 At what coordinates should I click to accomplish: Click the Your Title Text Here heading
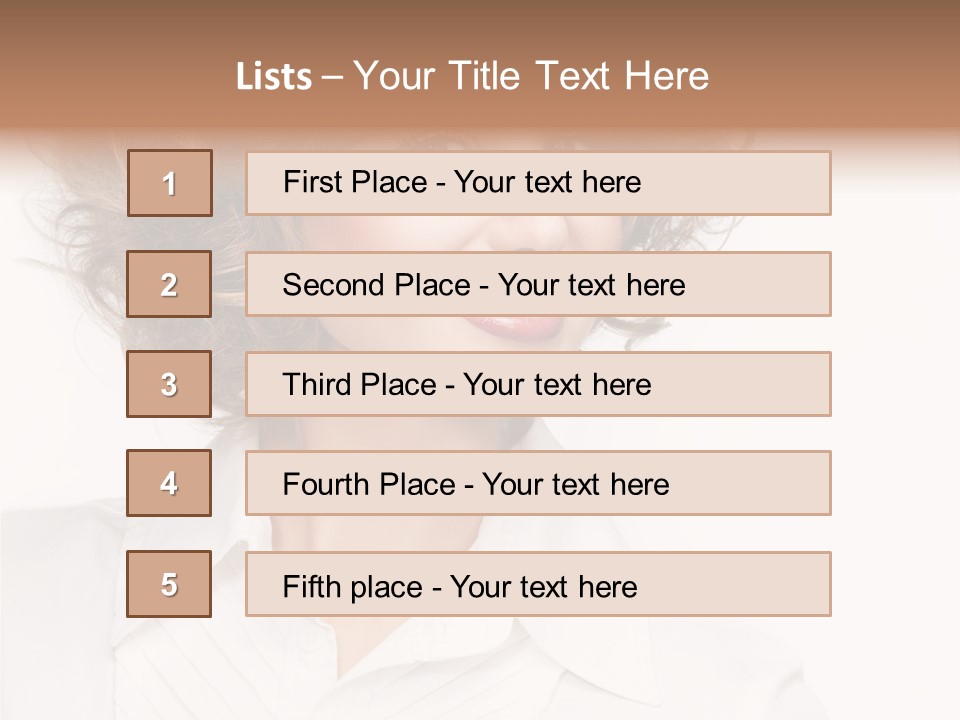(531, 76)
